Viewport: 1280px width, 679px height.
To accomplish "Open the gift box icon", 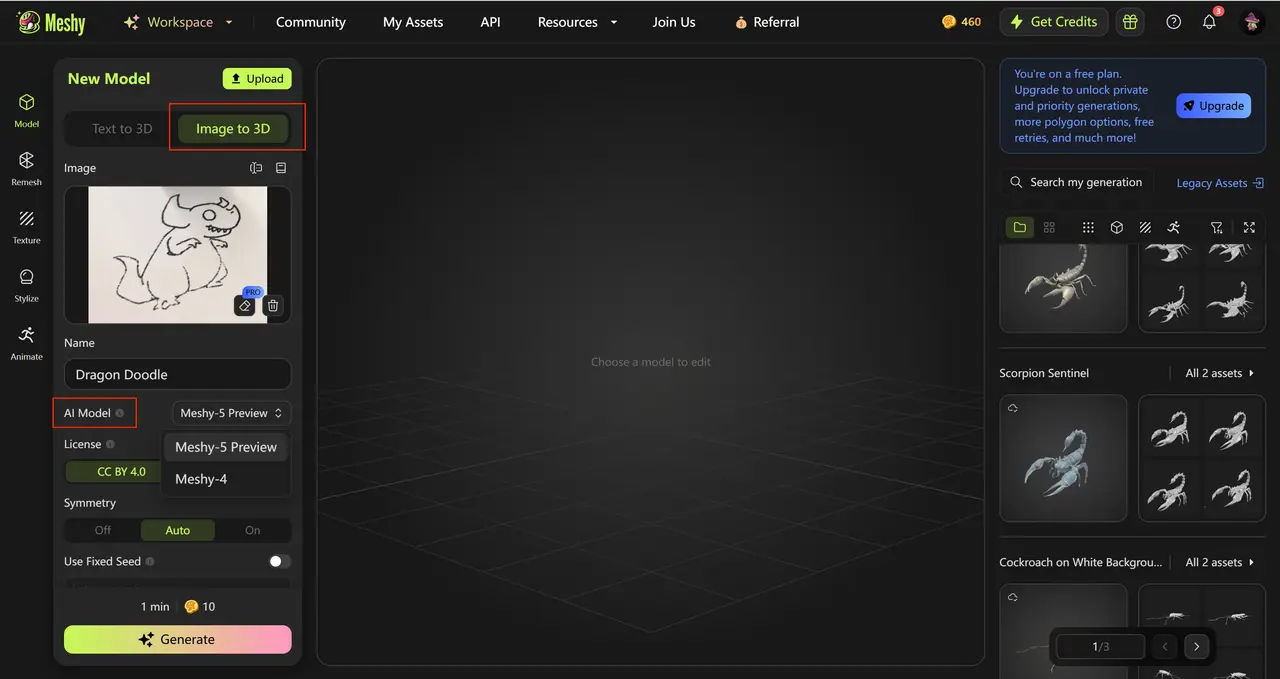I will point(1130,22).
